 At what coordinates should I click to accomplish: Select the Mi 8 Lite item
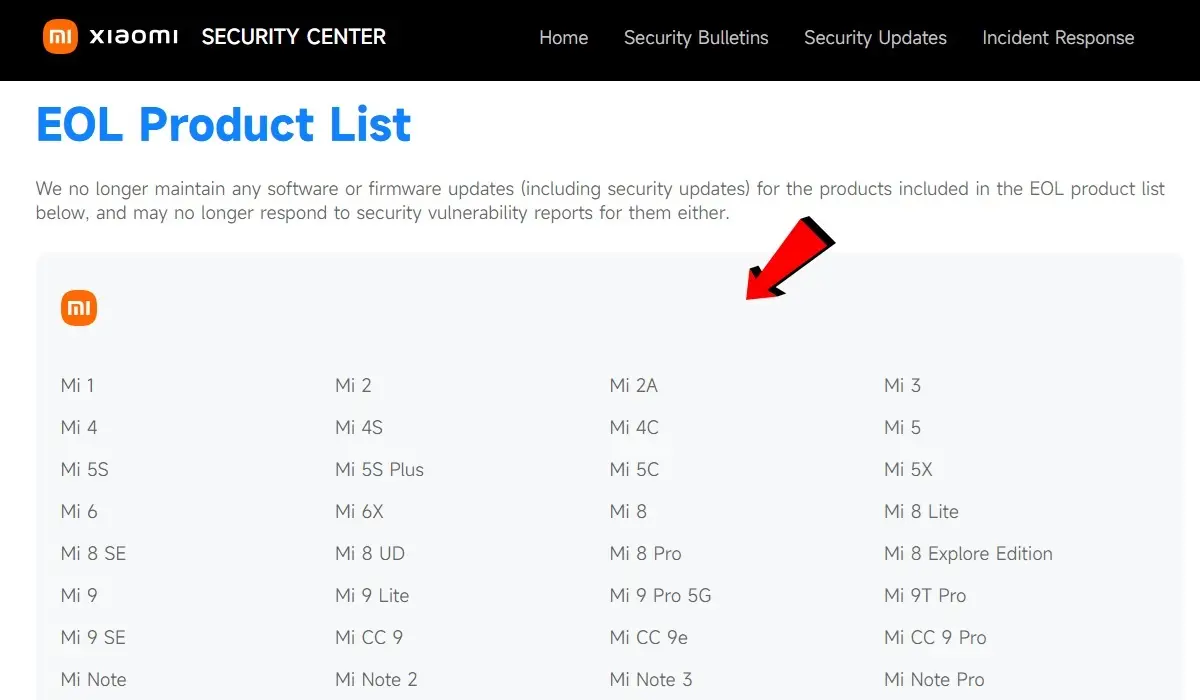click(x=921, y=511)
